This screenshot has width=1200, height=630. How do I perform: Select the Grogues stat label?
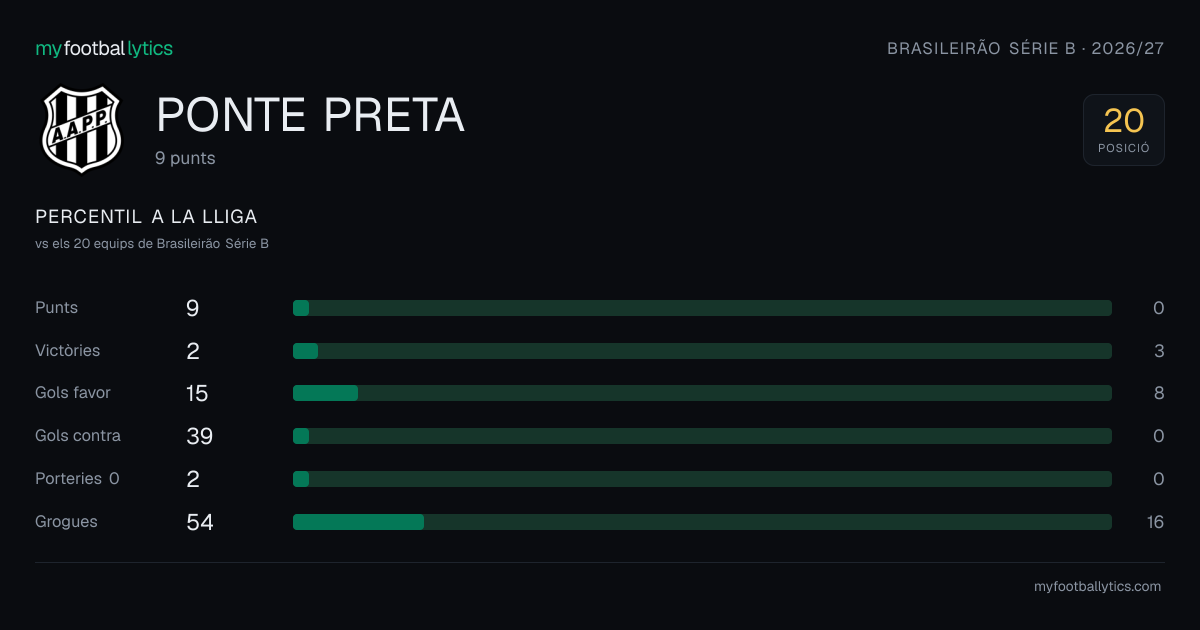coord(66,522)
